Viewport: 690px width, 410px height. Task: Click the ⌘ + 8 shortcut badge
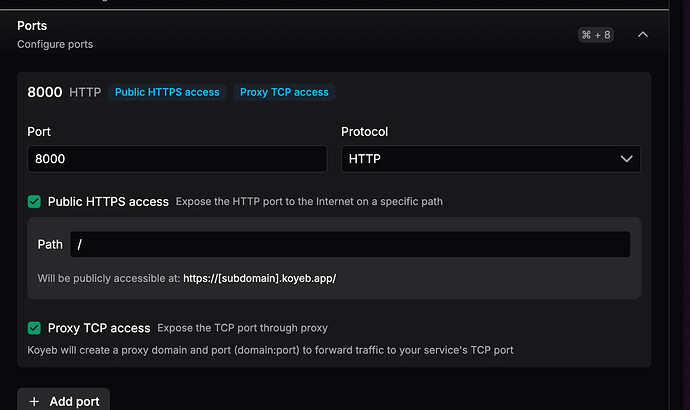(595, 35)
